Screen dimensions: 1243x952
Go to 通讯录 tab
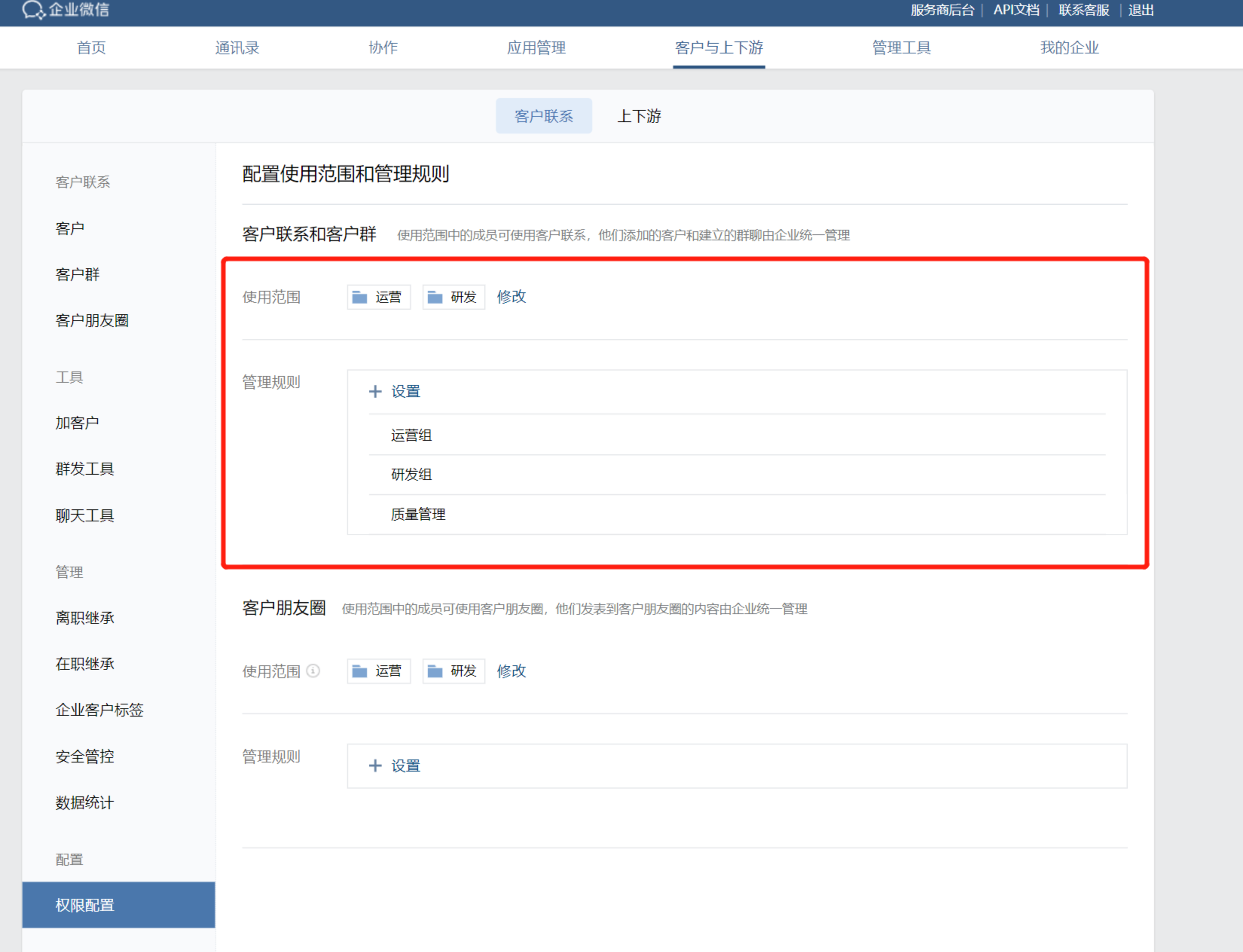coord(237,47)
